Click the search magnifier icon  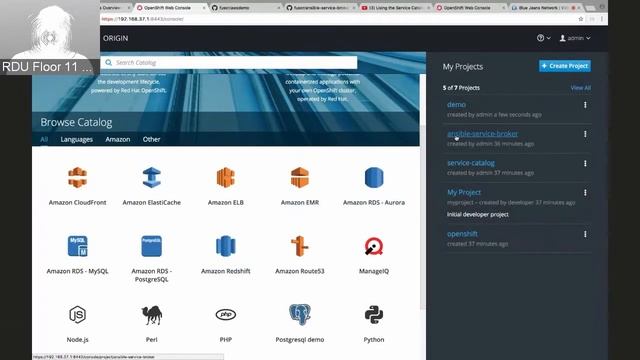pyautogui.click(x=108, y=62)
